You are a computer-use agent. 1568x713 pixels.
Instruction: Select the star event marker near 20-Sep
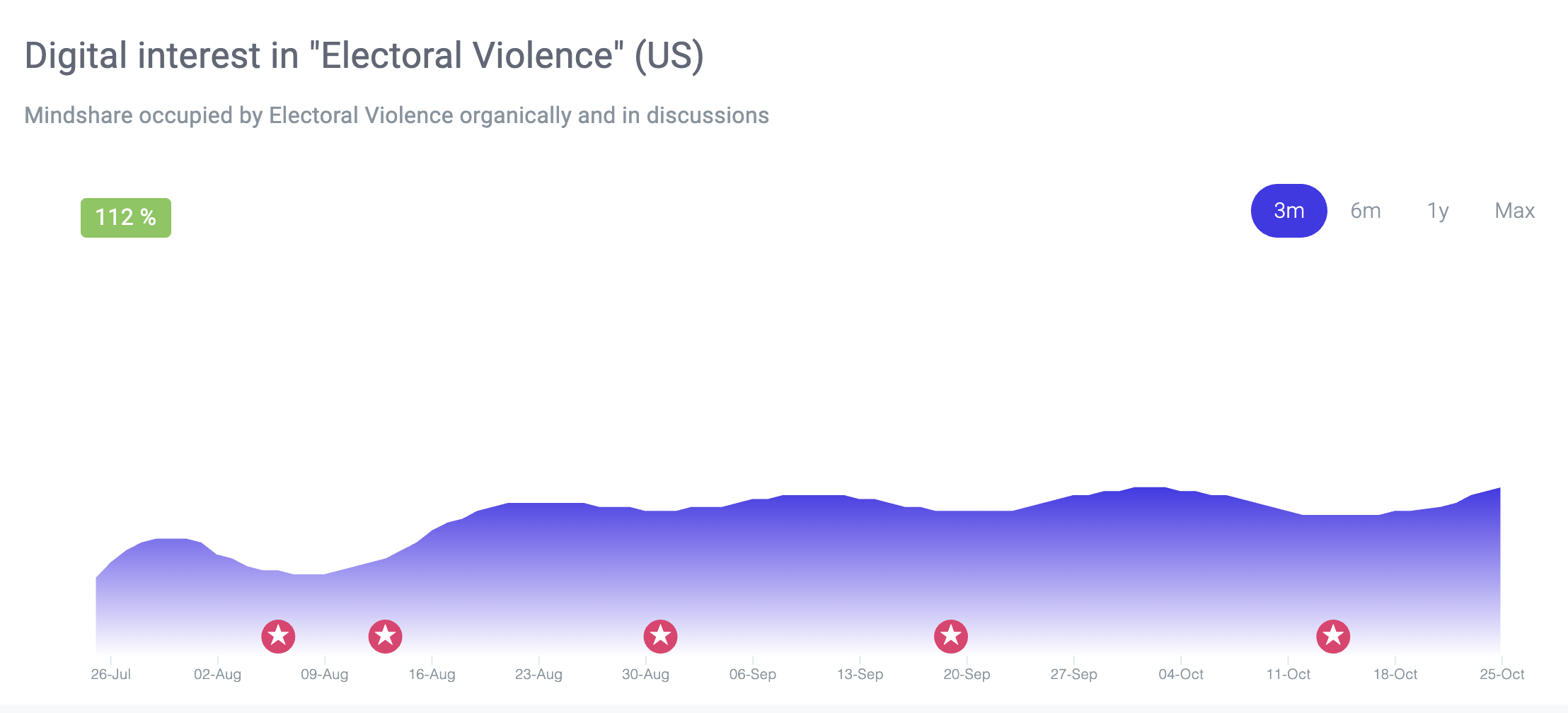pyautogui.click(x=951, y=637)
